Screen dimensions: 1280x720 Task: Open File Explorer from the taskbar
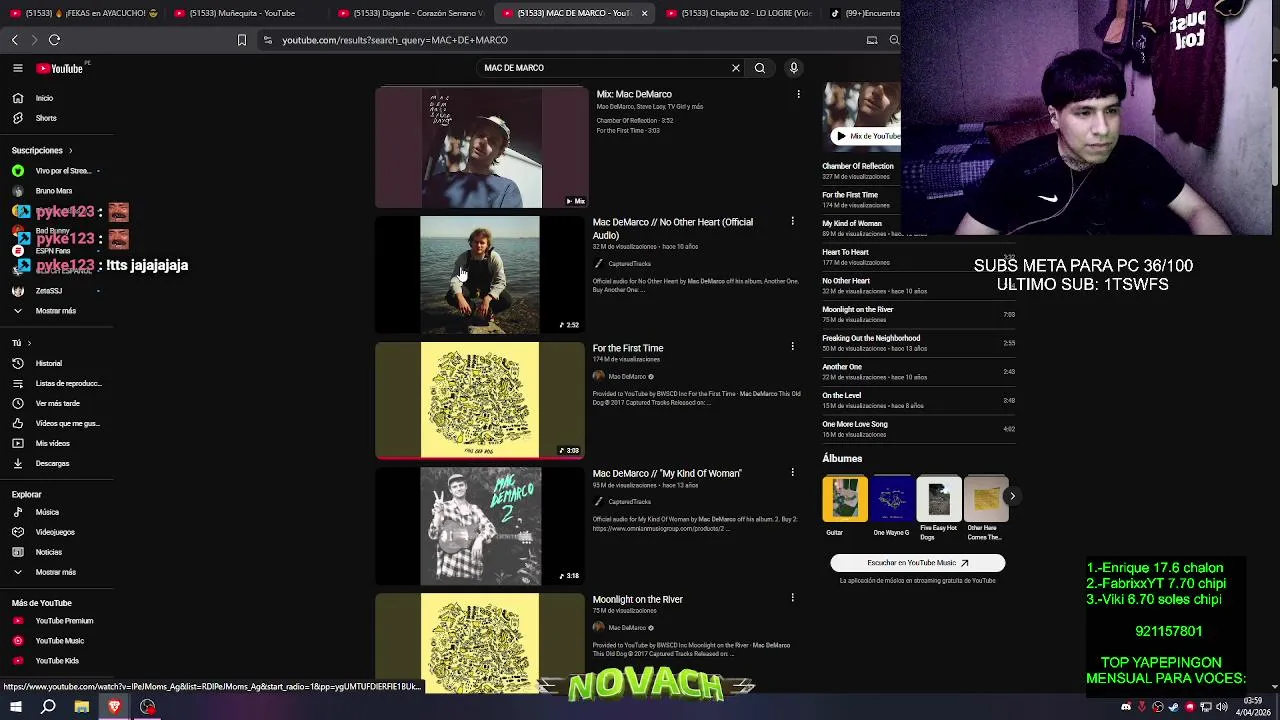pyautogui.click(x=82, y=707)
